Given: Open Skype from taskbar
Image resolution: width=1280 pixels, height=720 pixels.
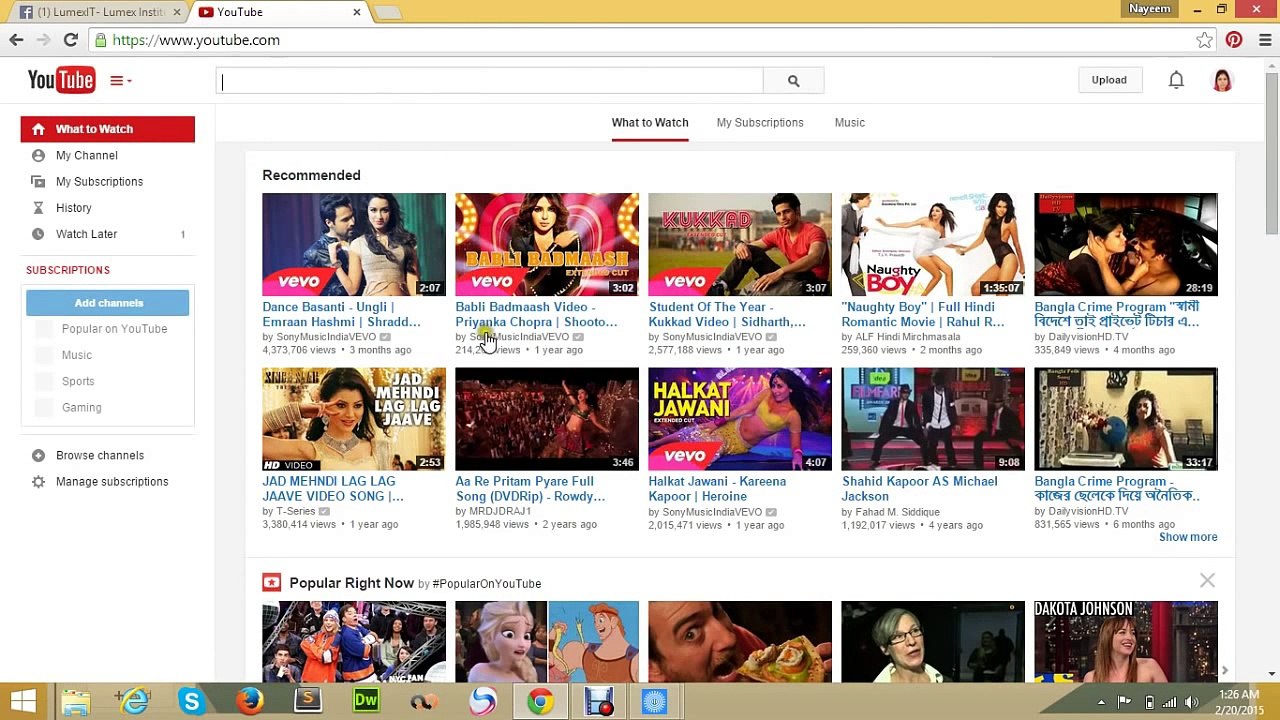Looking at the screenshot, I should (x=191, y=702).
